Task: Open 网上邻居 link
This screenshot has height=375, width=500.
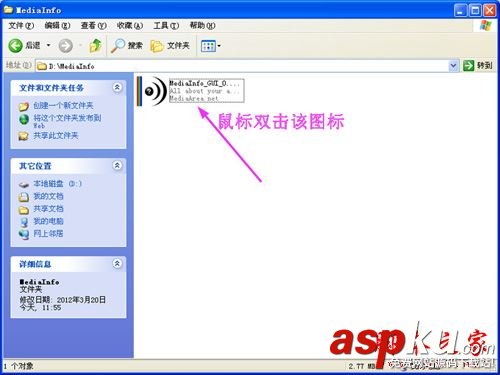Action: (48, 234)
